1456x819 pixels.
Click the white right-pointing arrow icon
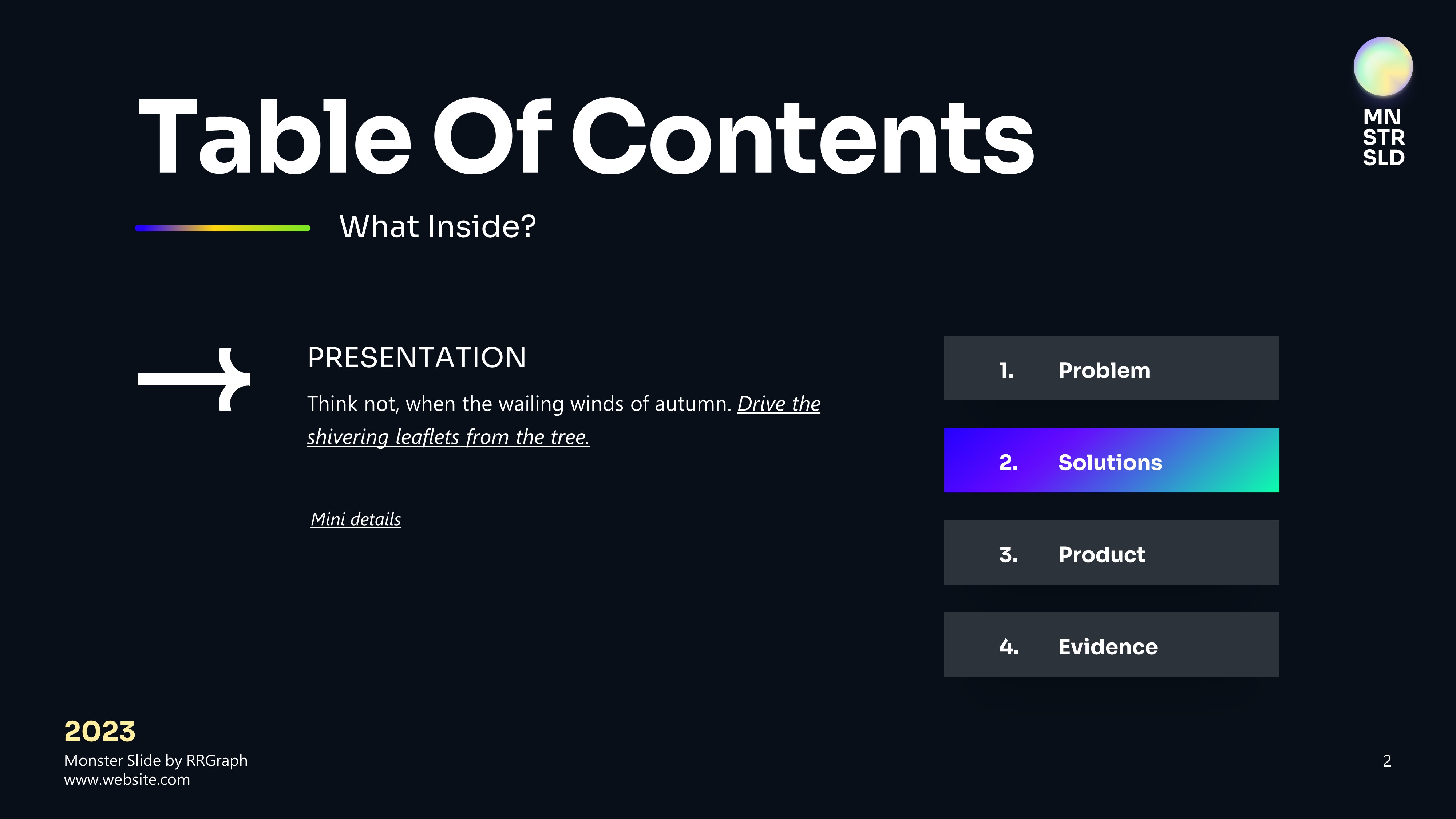194,379
